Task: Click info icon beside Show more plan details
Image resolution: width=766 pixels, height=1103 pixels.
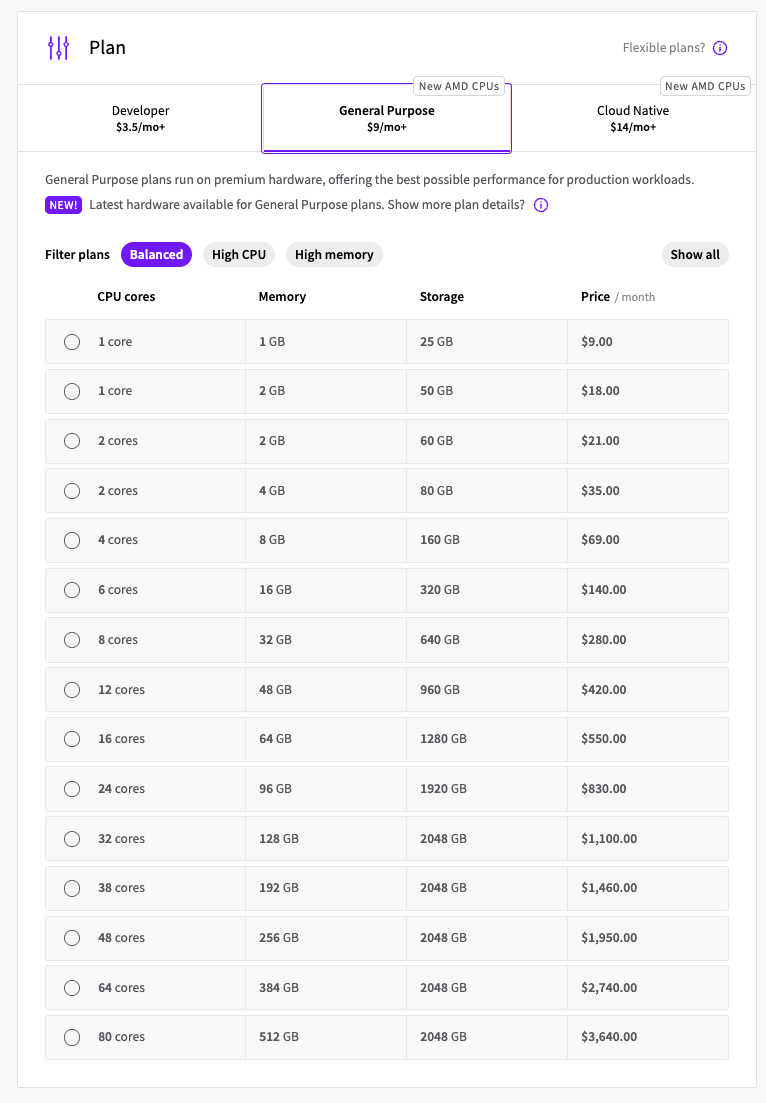Action: (x=541, y=205)
